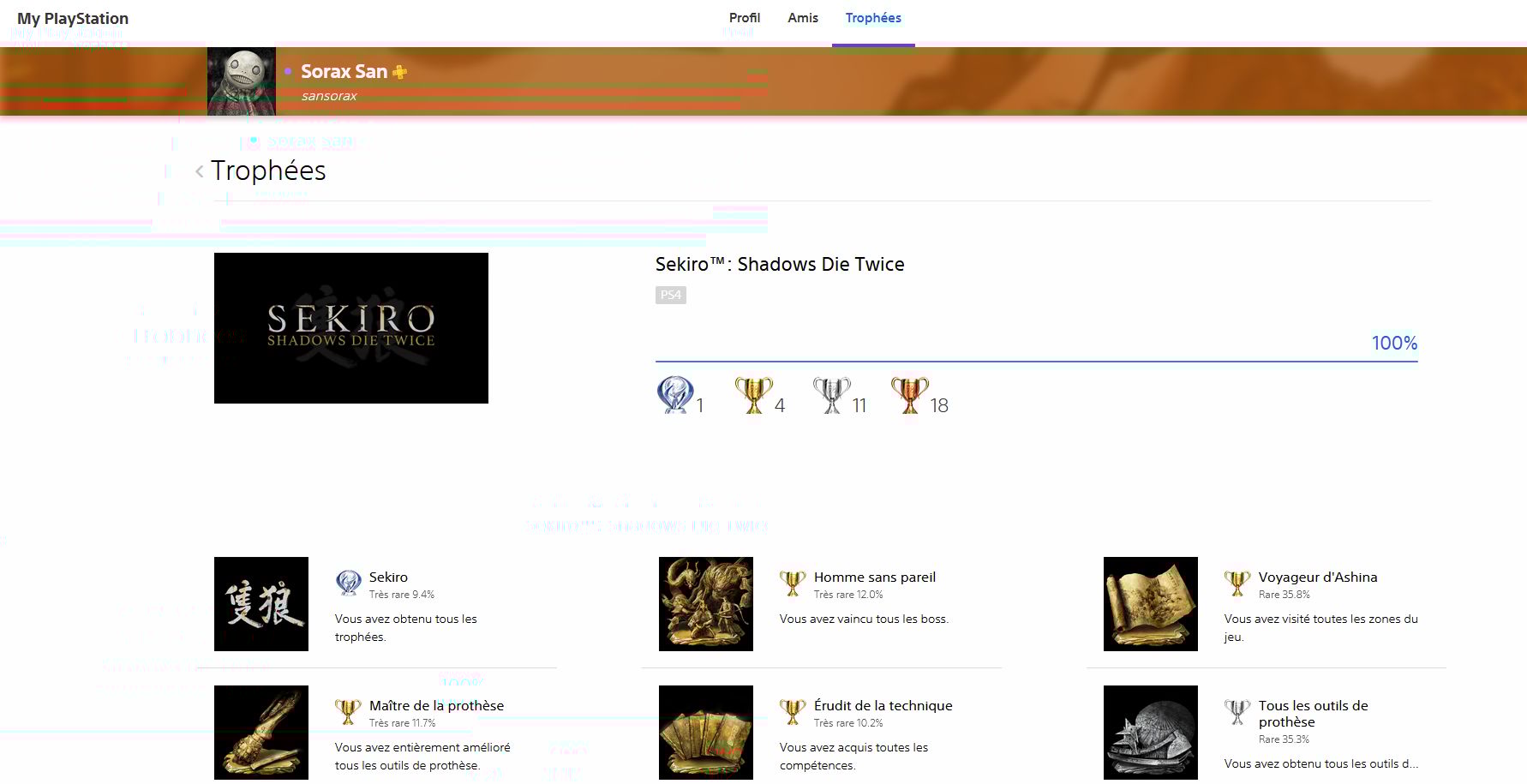The width and height of the screenshot is (1527, 784).
Task: Click the 100% completion value
Action: tap(1394, 343)
